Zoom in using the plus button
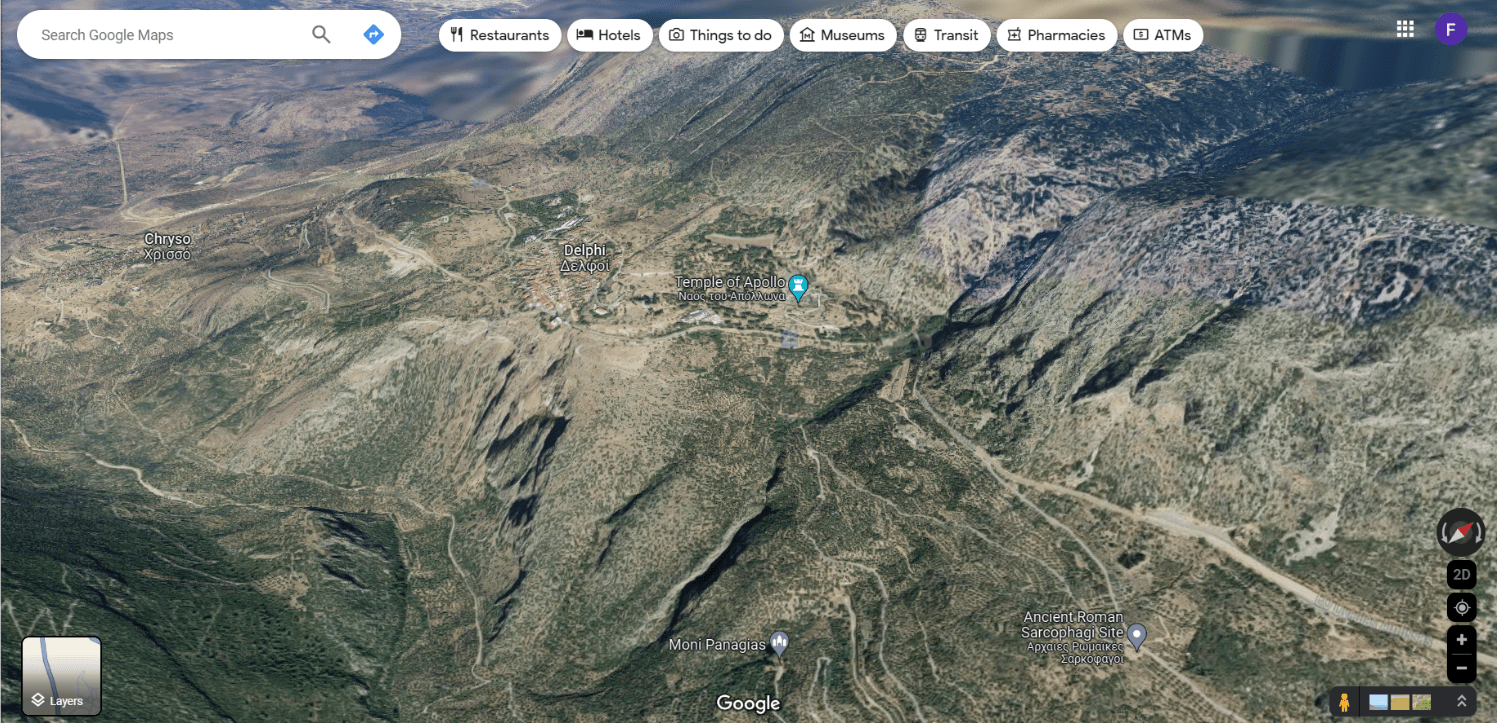Viewport: 1497px width, 723px height. coord(1461,640)
